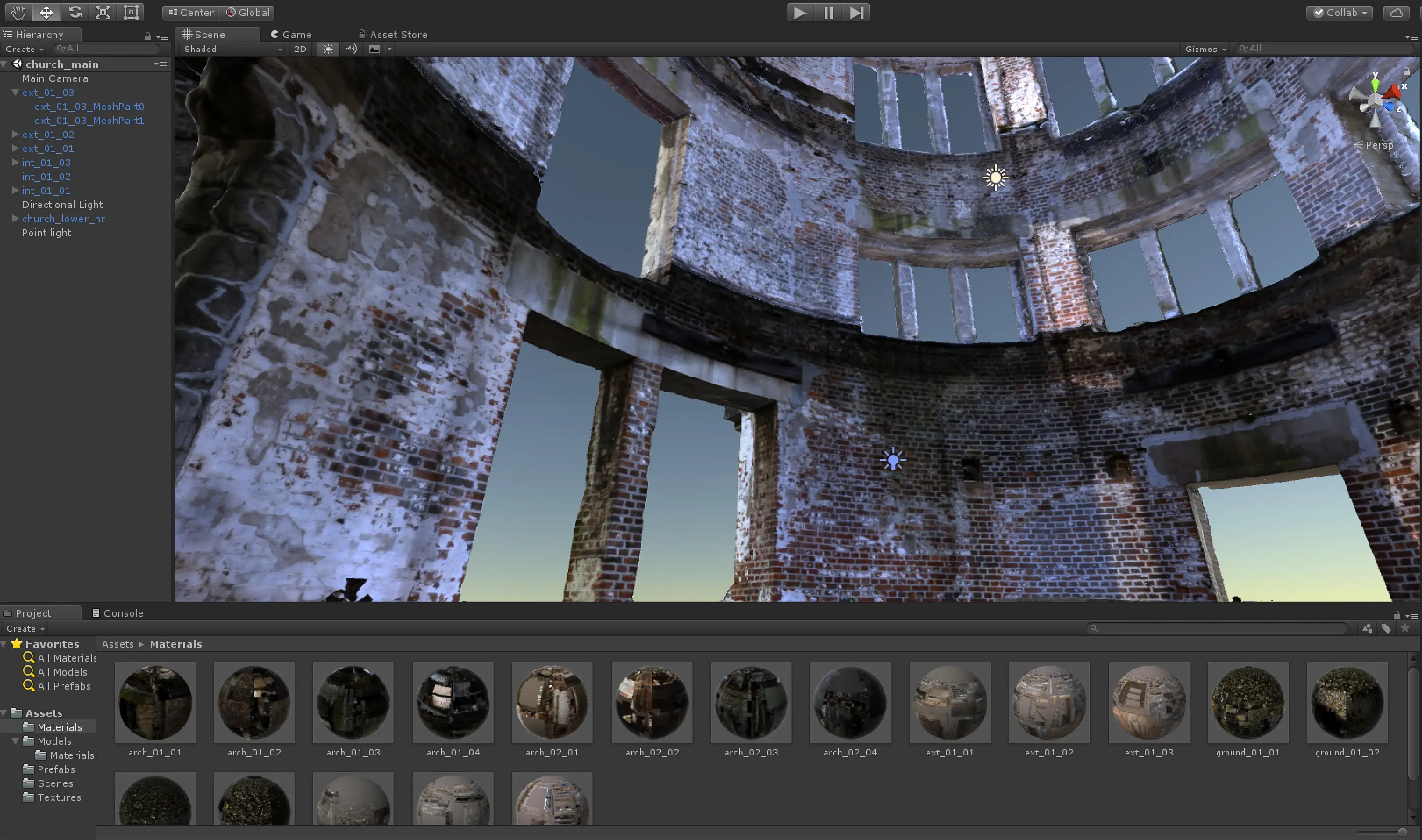
Task: Open scene effects dropdown arrow
Action: coord(389,49)
